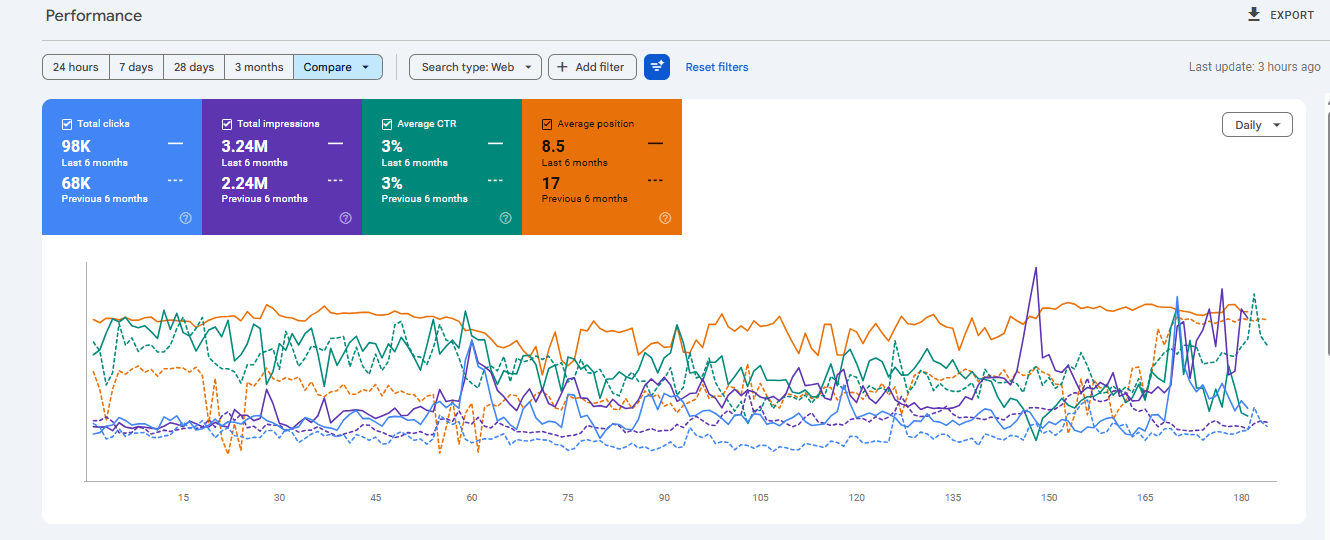Click the Performance heading
The image size is (1330, 540).
click(x=94, y=16)
